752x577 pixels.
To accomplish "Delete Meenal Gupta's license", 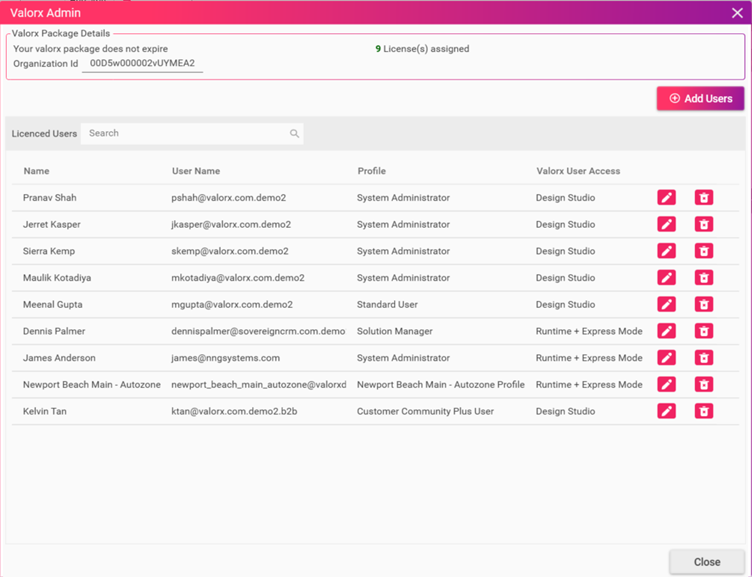I will pyautogui.click(x=704, y=304).
